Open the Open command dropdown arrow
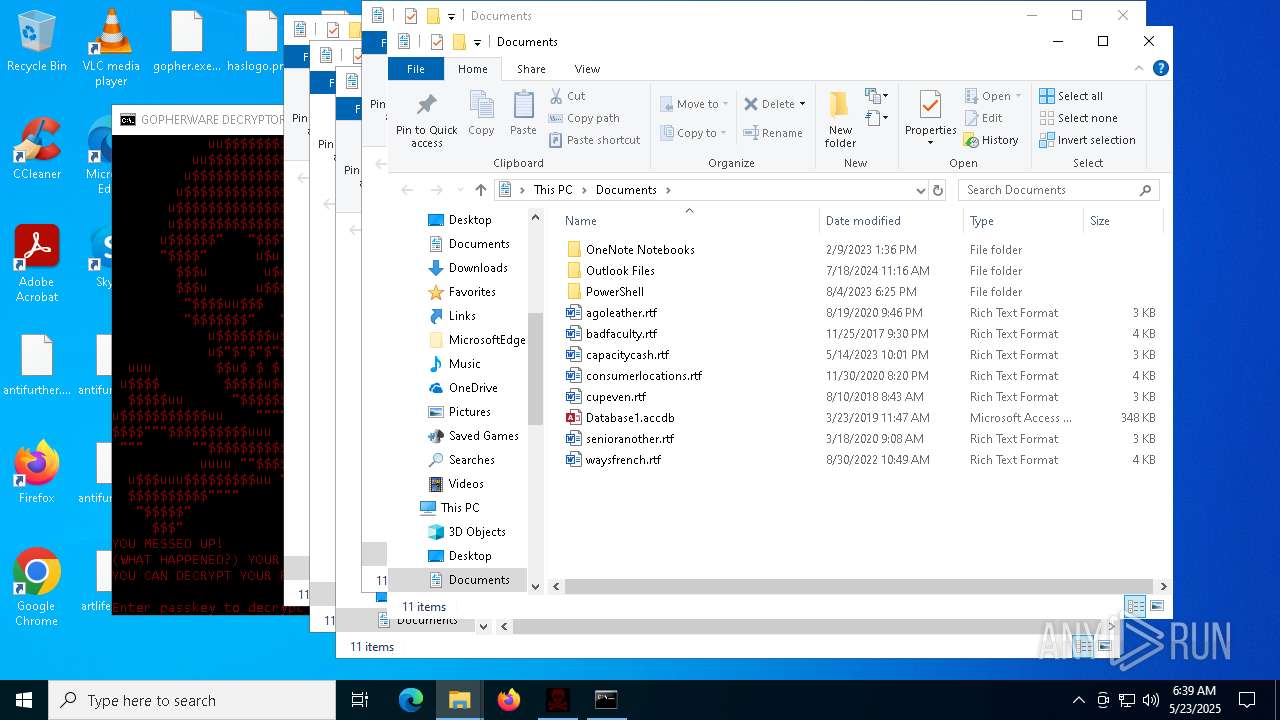Image resolution: width=1280 pixels, height=720 pixels. [x=1018, y=96]
